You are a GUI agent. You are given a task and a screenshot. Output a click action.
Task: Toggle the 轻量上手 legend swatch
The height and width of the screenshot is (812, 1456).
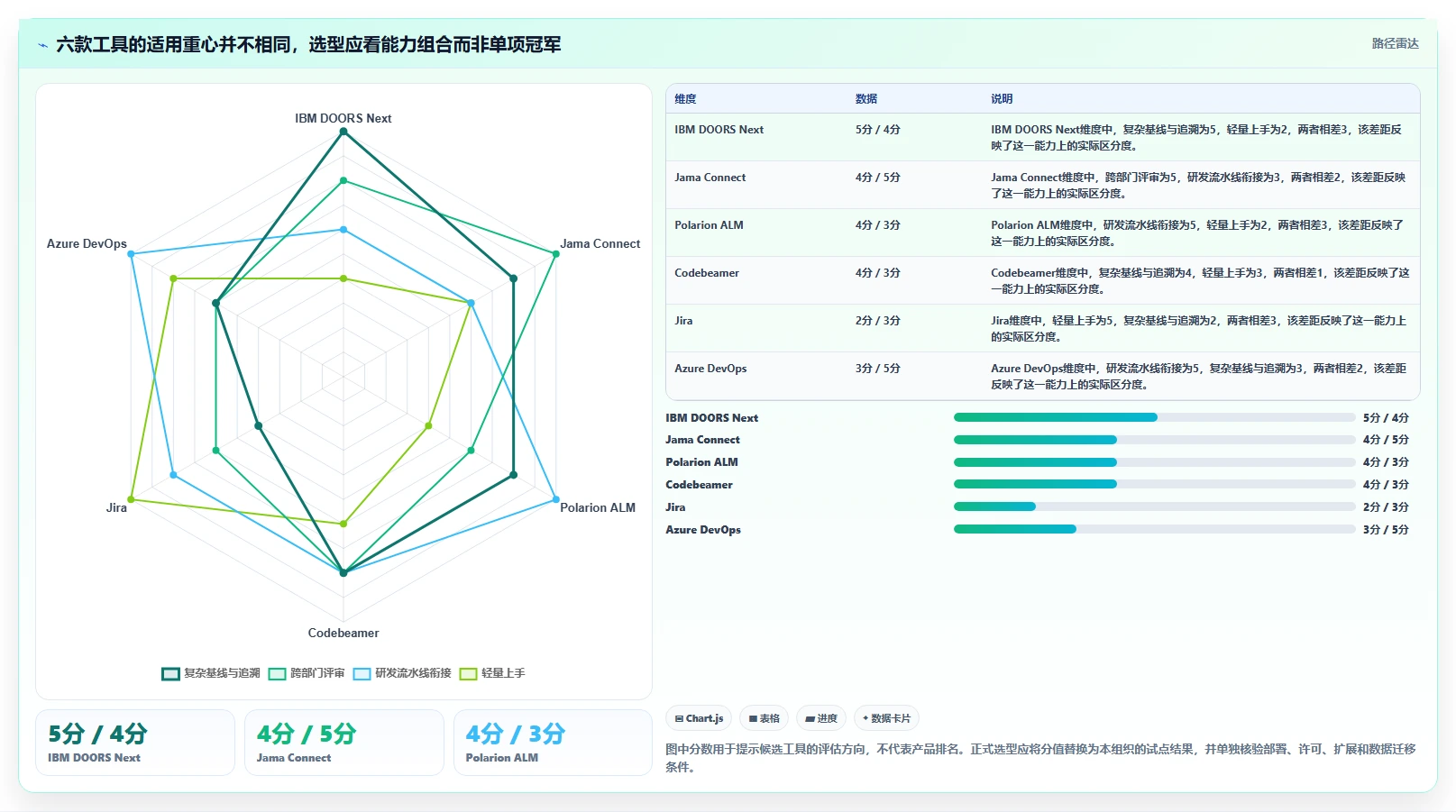pyautogui.click(x=468, y=674)
